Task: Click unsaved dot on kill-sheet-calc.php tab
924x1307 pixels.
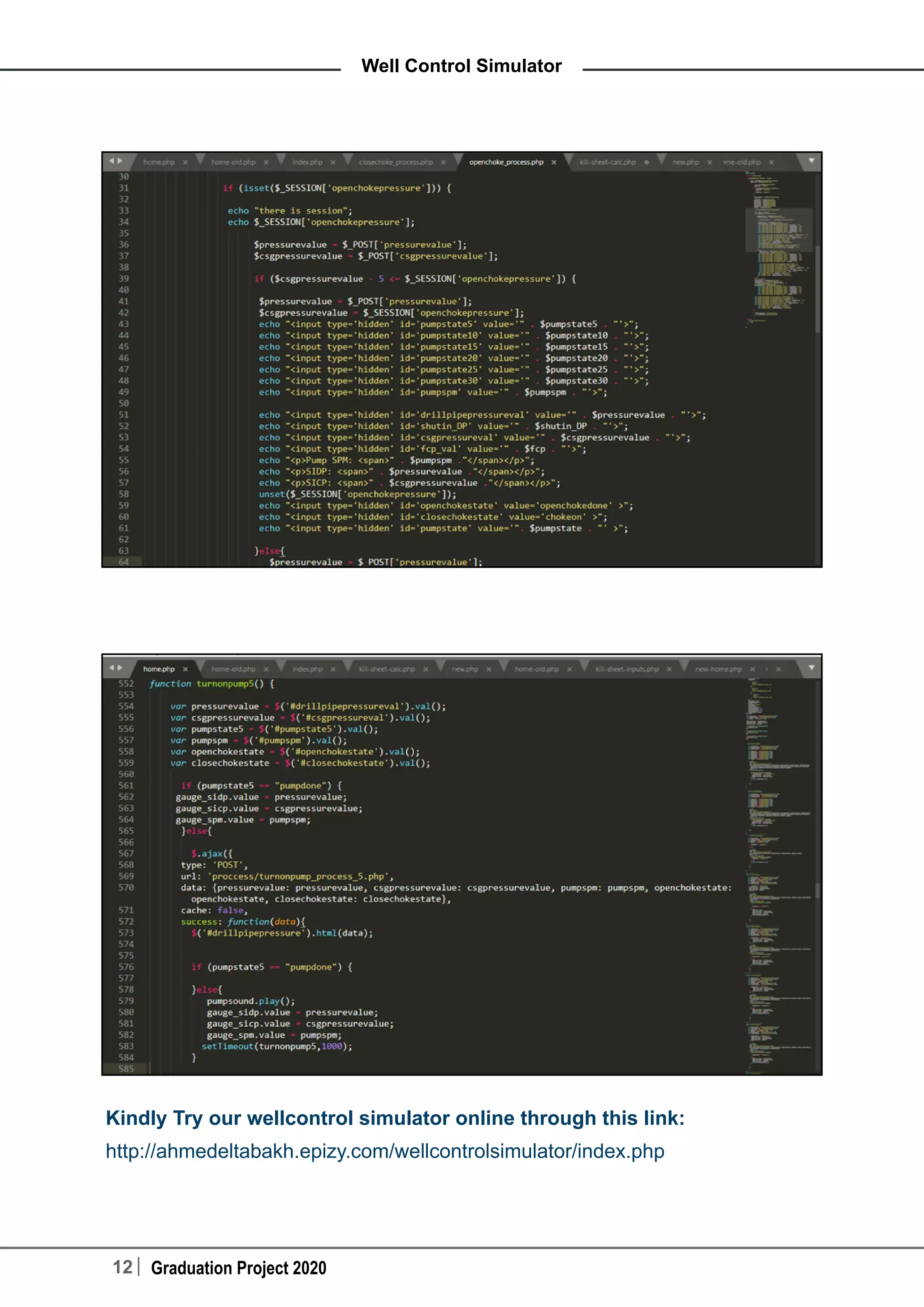Action: (x=647, y=162)
